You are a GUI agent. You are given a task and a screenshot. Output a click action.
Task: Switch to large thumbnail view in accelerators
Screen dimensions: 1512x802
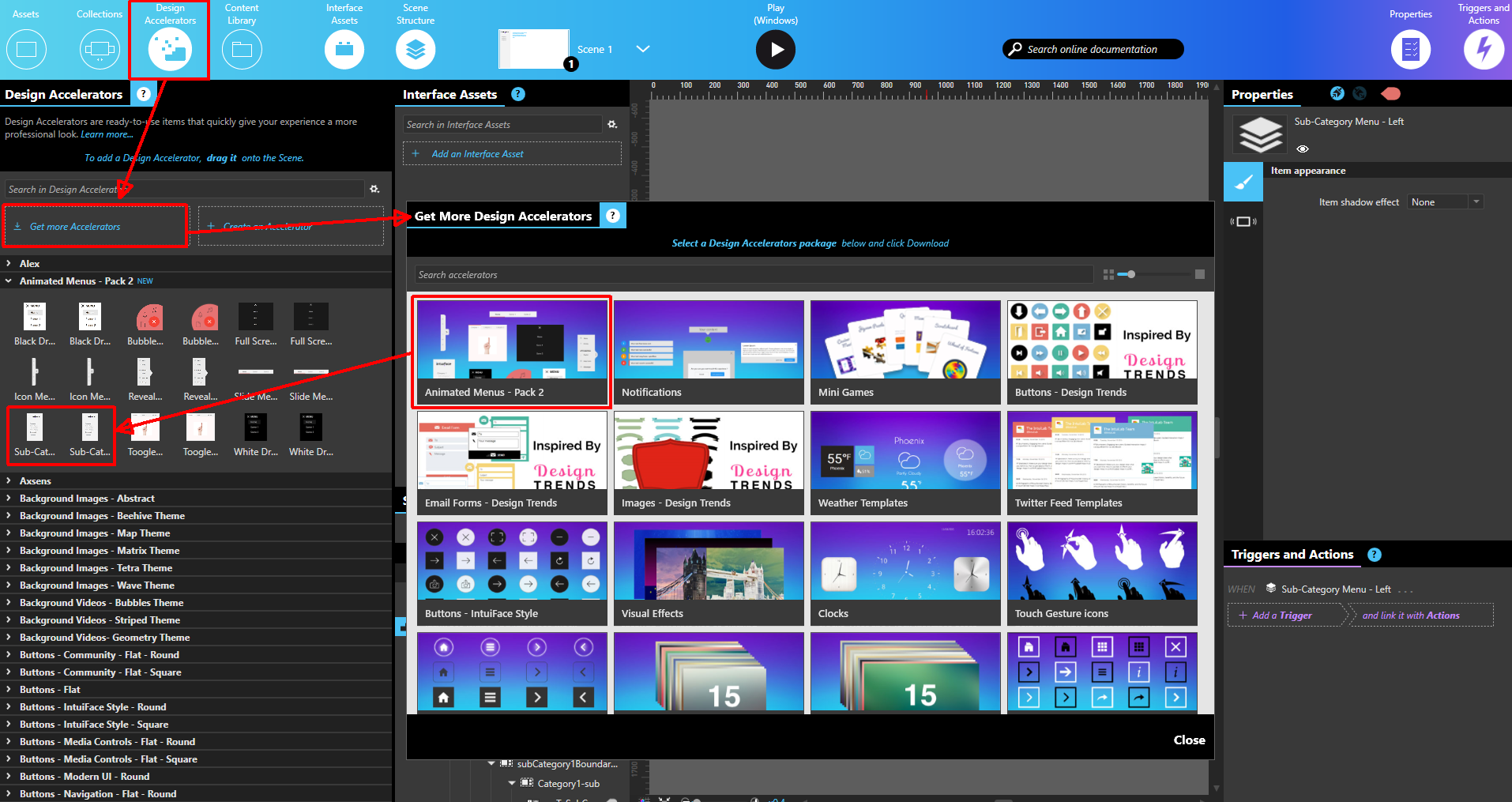click(x=1200, y=274)
